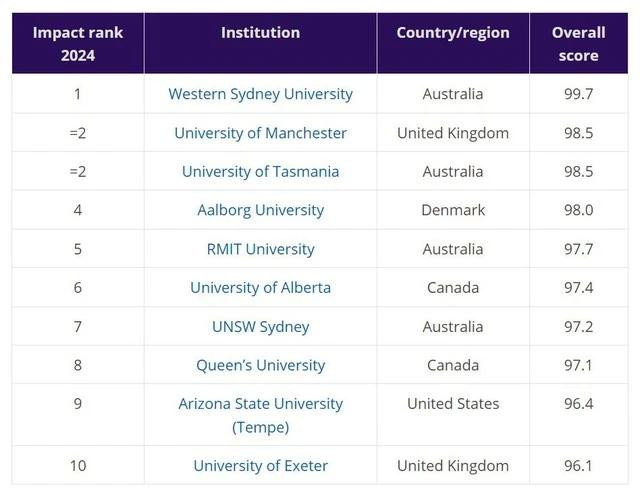Click the 96.1 score cell
This screenshot has height=496, width=640.
coord(578,466)
